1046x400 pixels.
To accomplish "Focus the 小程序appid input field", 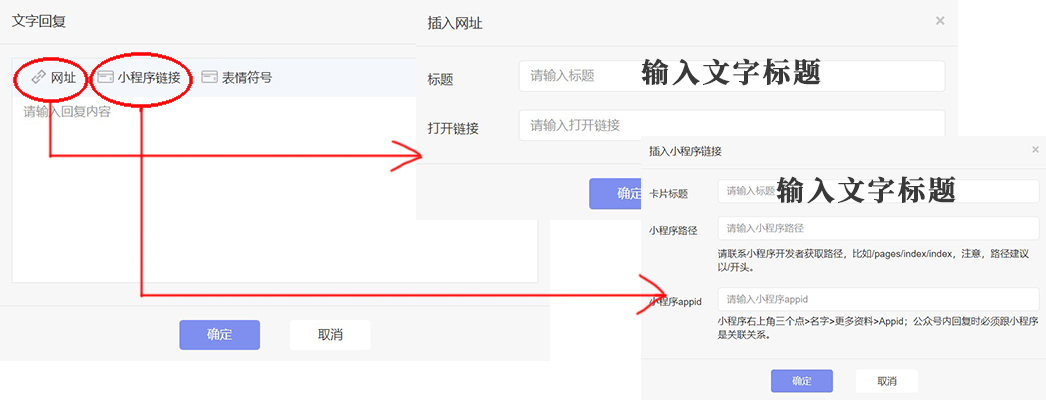I will pyautogui.click(x=879, y=299).
